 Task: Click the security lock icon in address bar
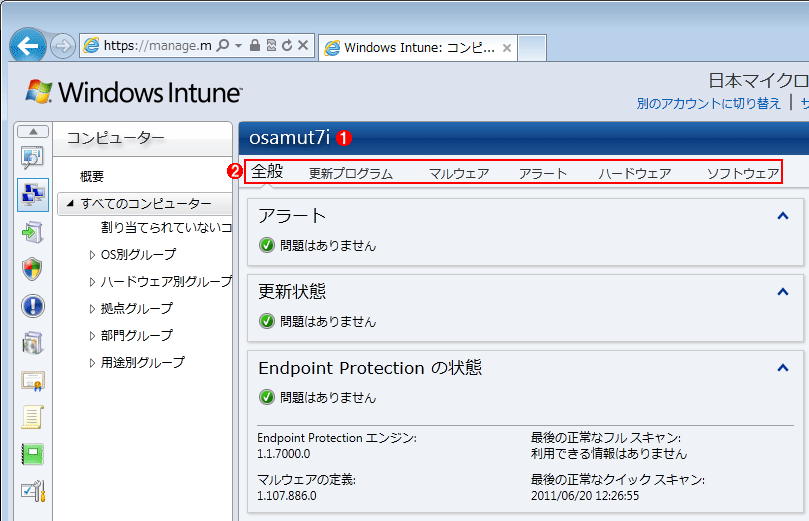(x=255, y=45)
